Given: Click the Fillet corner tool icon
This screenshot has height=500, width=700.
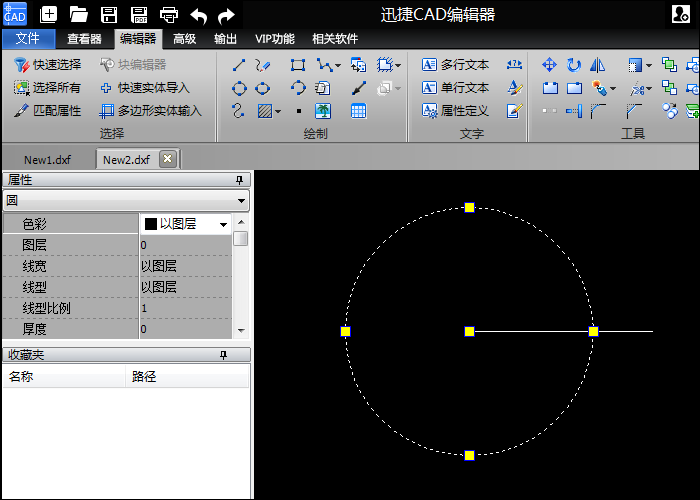Looking at the screenshot, I should (598, 111).
